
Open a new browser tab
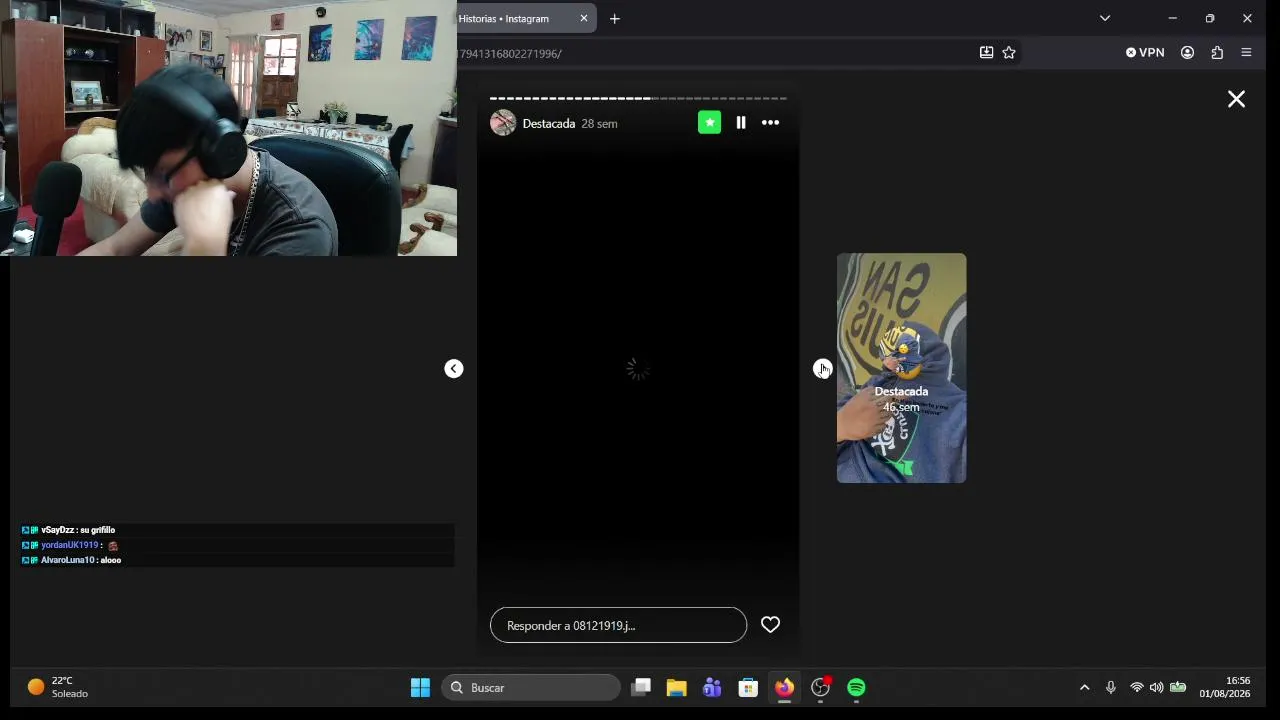tap(615, 18)
